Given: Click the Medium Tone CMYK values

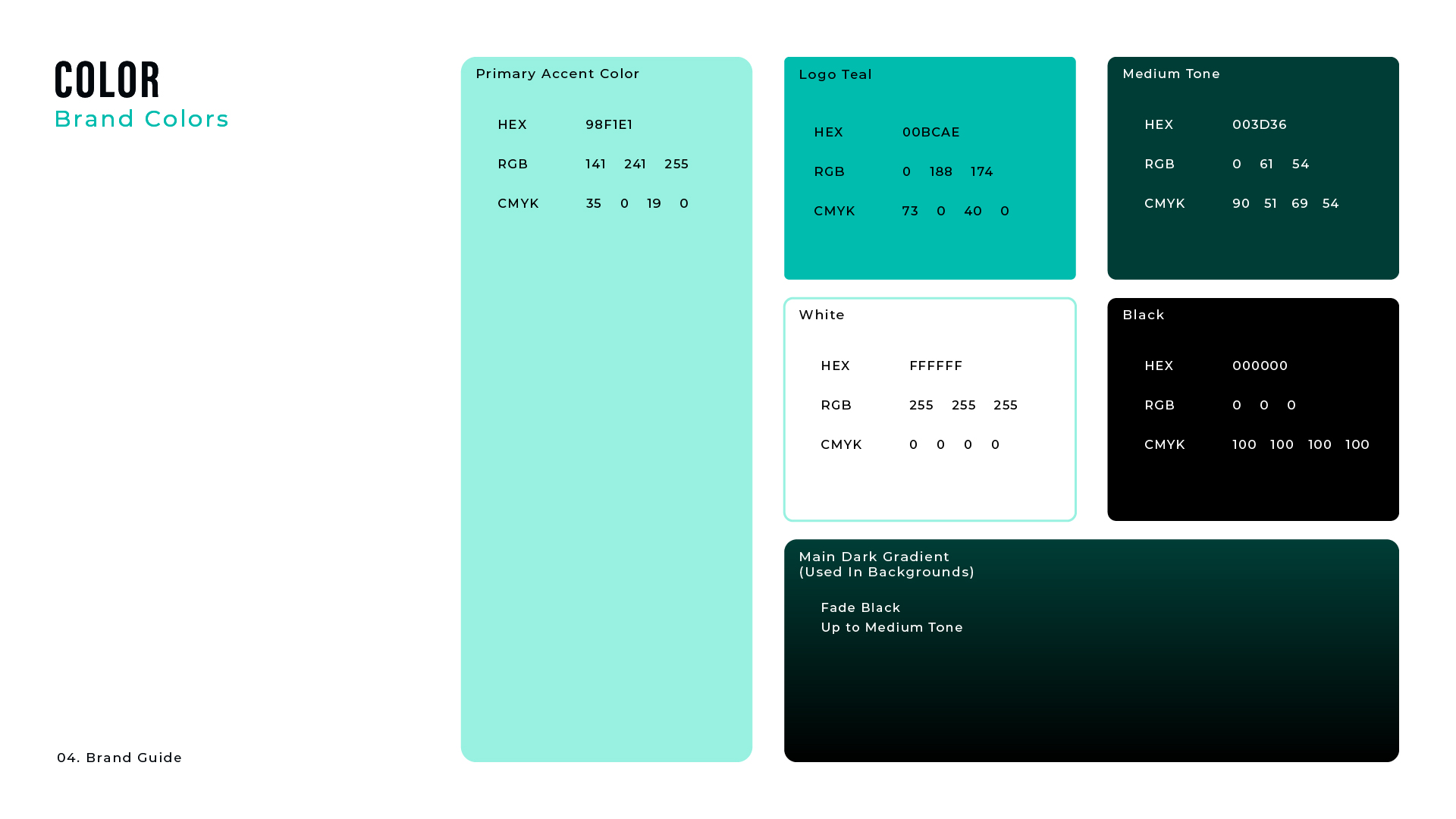Looking at the screenshot, I should [1285, 203].
